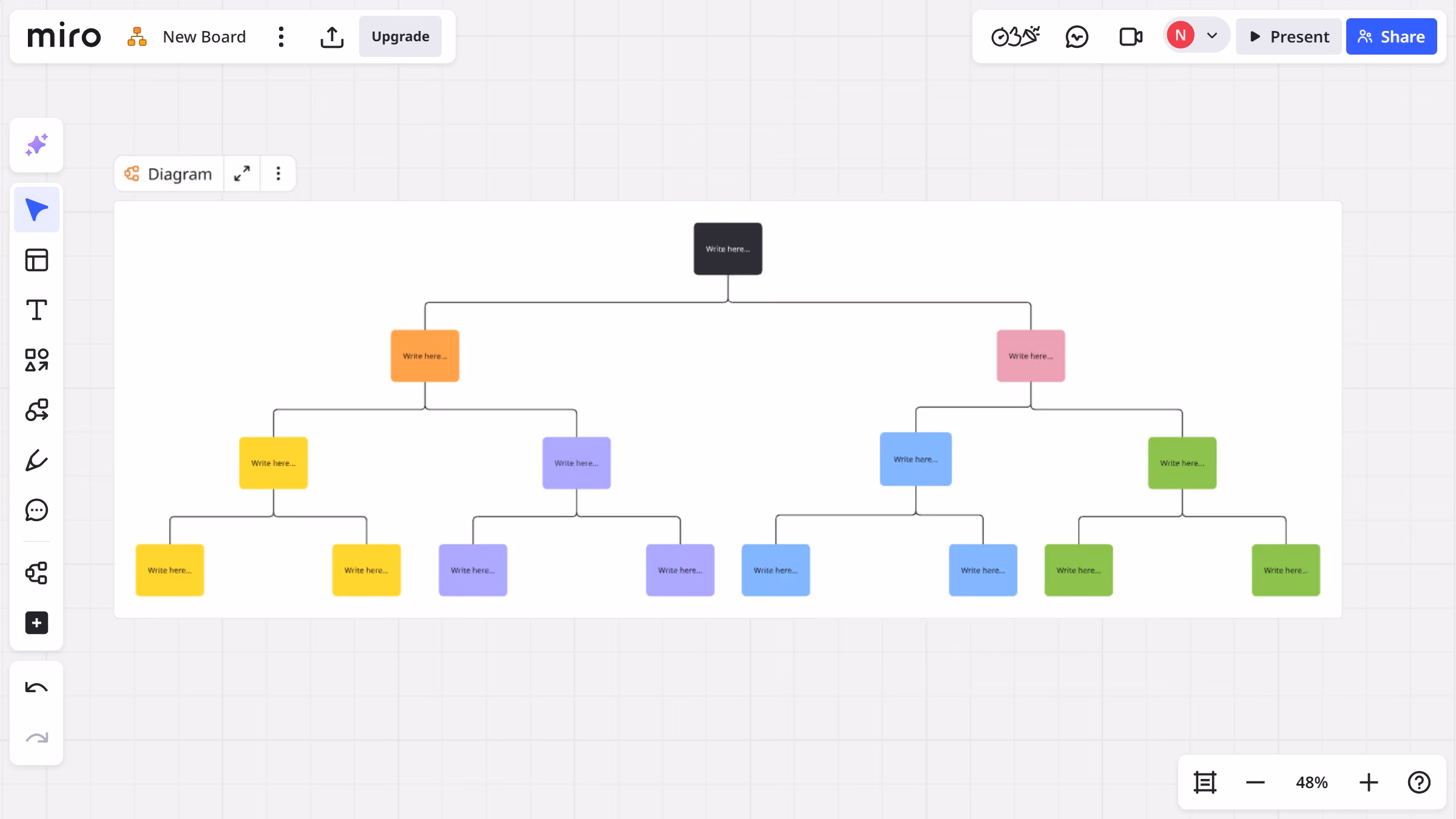Image resolution: width=1456 pixels, height=819 pixels.
Task: Start presentation with the Present button
Action: click(1289, 36)
